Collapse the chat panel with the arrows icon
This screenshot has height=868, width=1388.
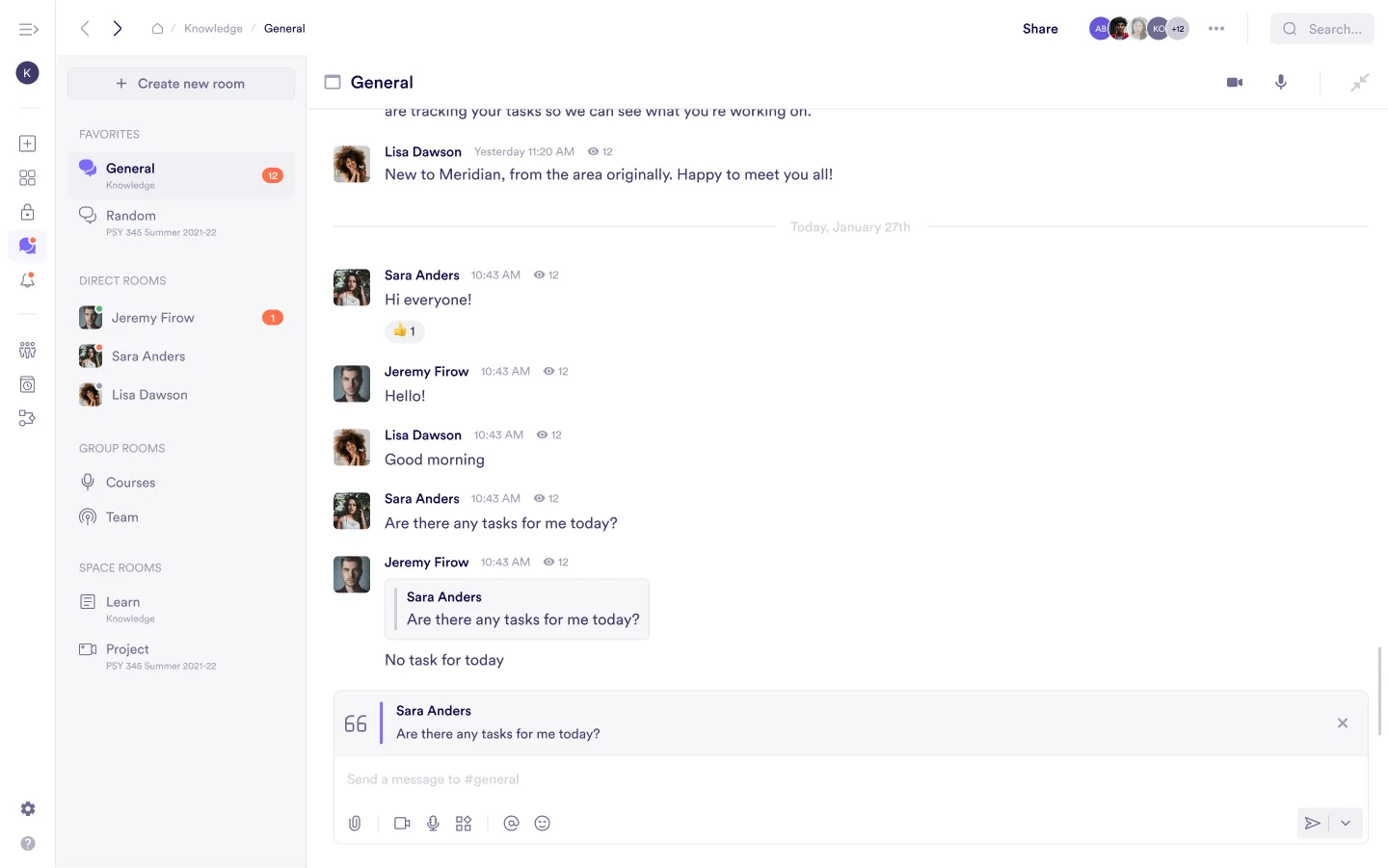click(x=1359, y=83)
